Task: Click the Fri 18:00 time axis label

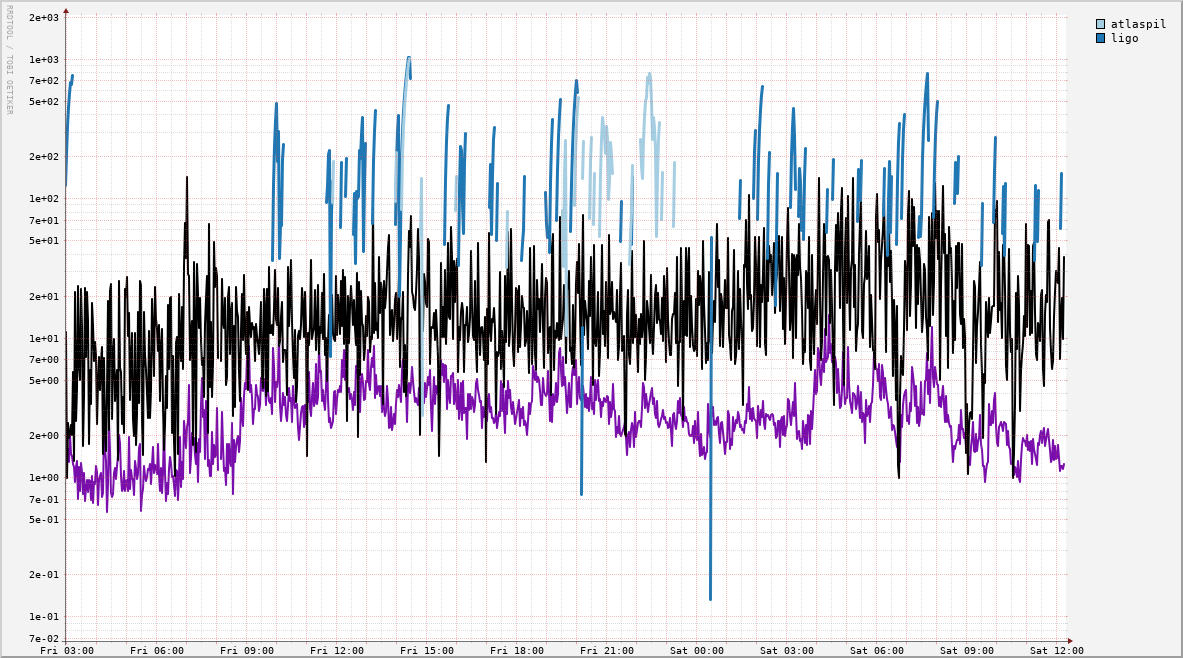Action: (517, 650)
